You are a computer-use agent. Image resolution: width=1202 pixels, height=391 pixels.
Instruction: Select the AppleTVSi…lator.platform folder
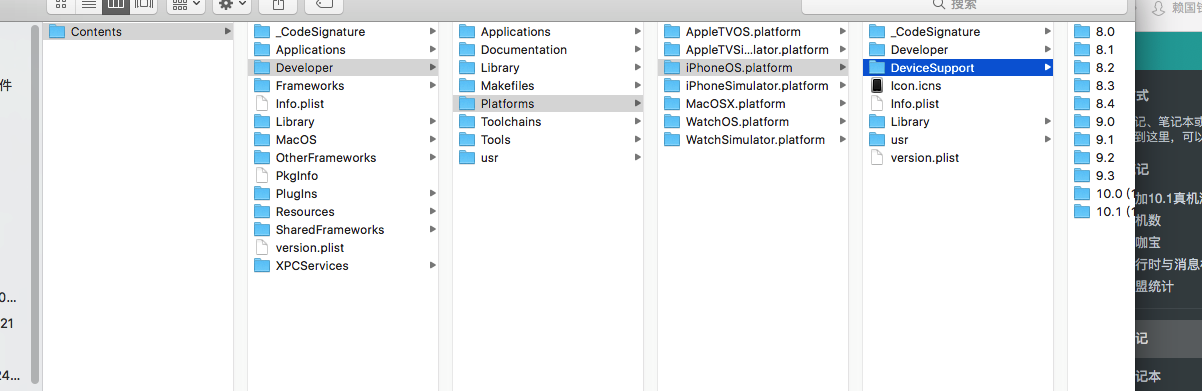(x=753, y=50)
